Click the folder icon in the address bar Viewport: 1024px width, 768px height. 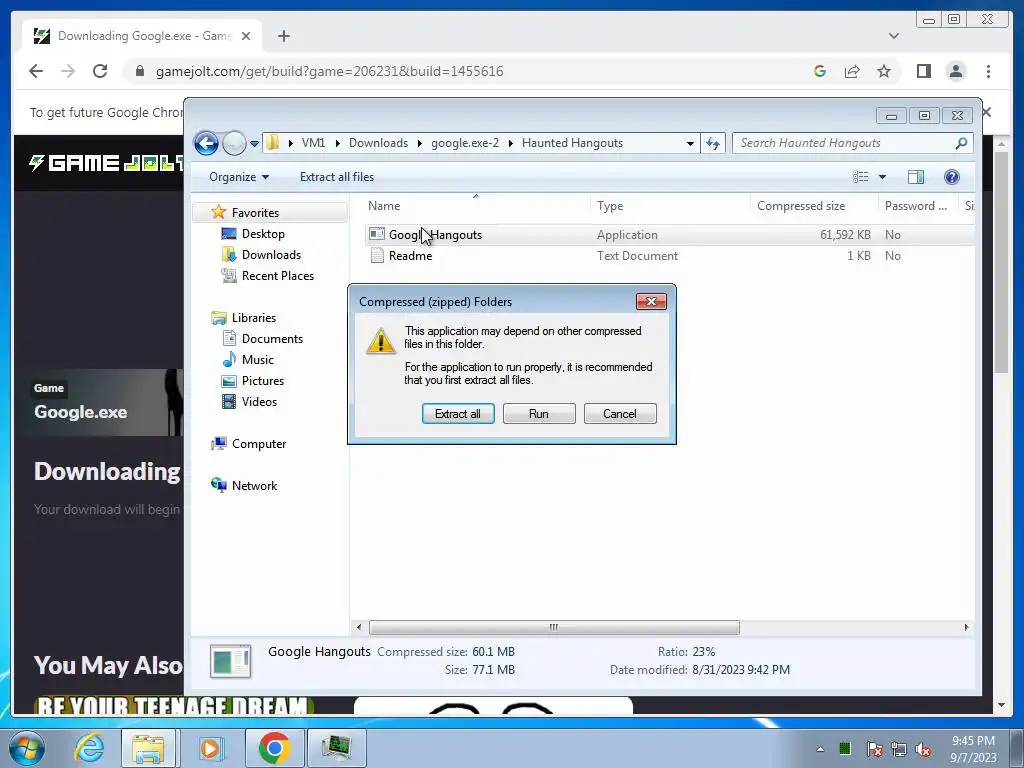coord(272,143)
